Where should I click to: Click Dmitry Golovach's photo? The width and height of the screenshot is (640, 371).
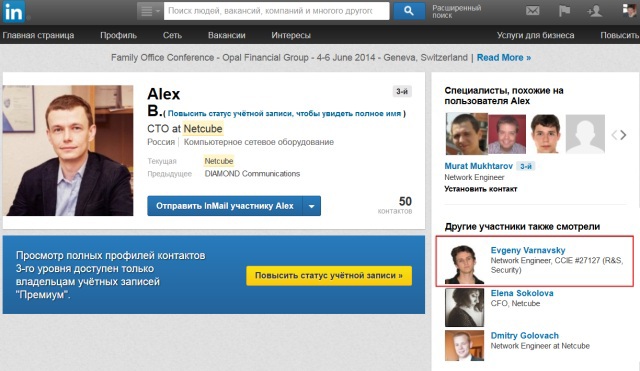coord(464,345)
